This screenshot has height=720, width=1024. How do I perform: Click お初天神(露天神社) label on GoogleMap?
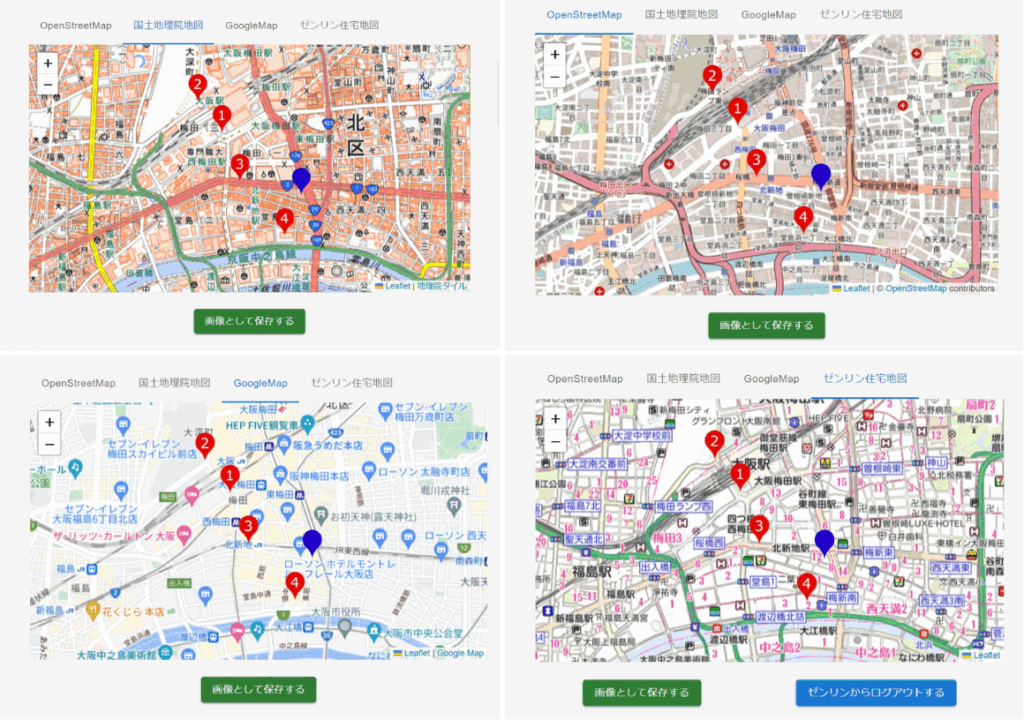click(374, 517)
